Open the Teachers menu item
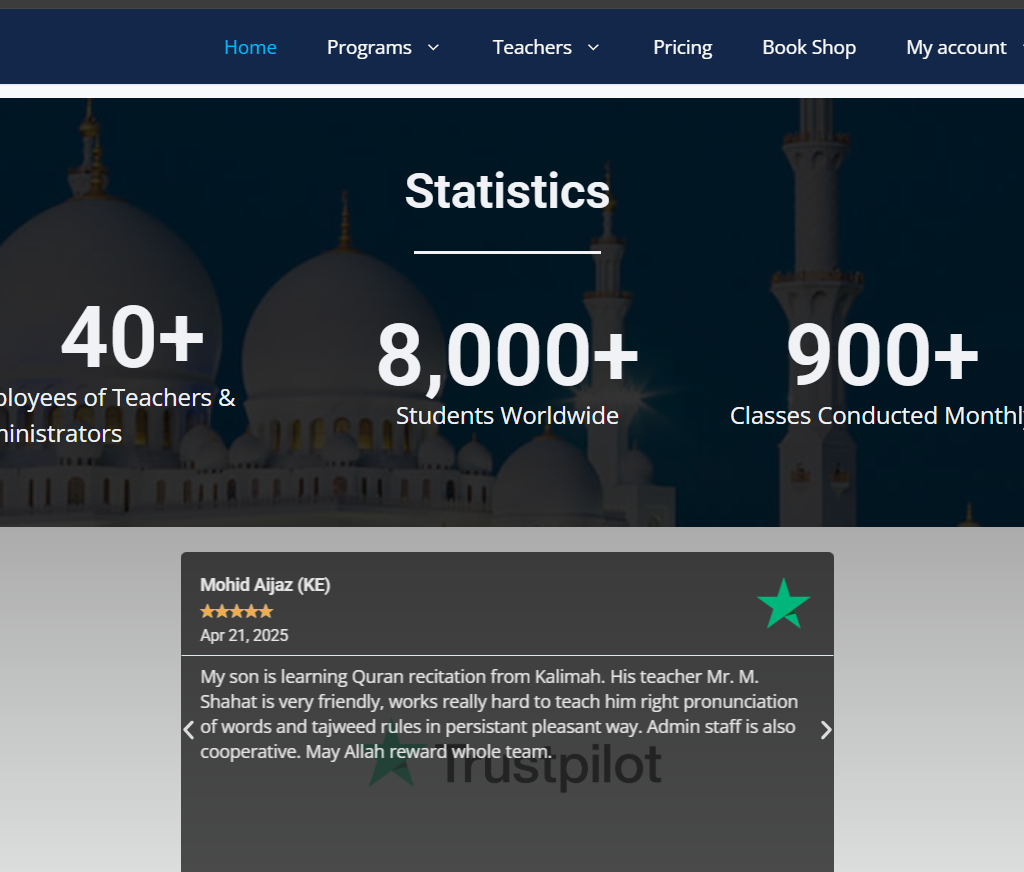This screenshot has height=872, width=1024. (x=532, y=47)
